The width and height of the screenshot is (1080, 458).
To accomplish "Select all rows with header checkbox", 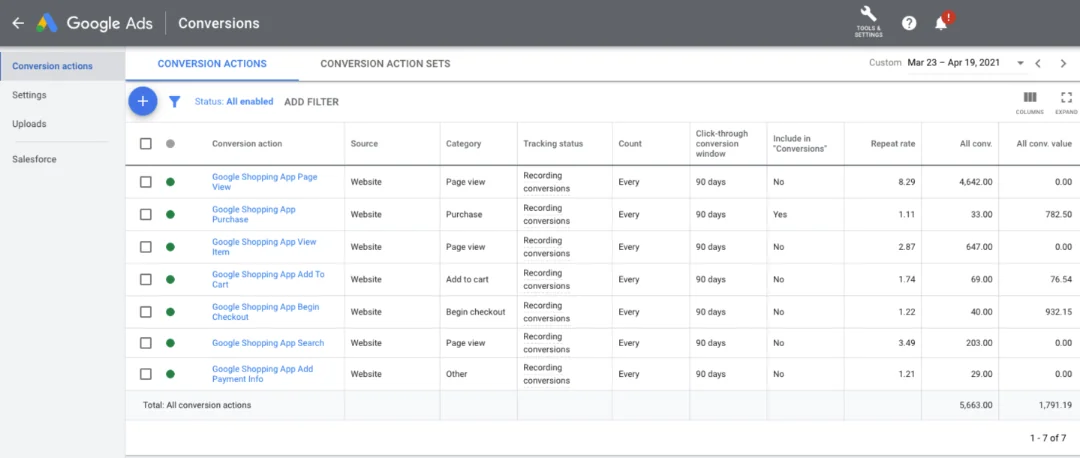I will tap(145, 143).
